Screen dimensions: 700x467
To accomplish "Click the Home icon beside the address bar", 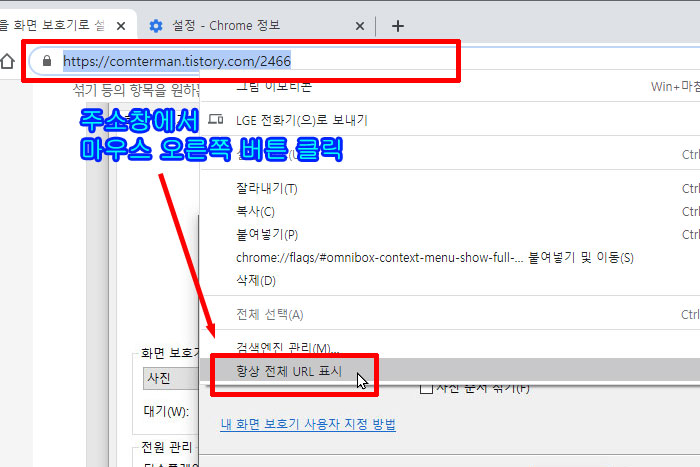I will click(x=7, y=61).
